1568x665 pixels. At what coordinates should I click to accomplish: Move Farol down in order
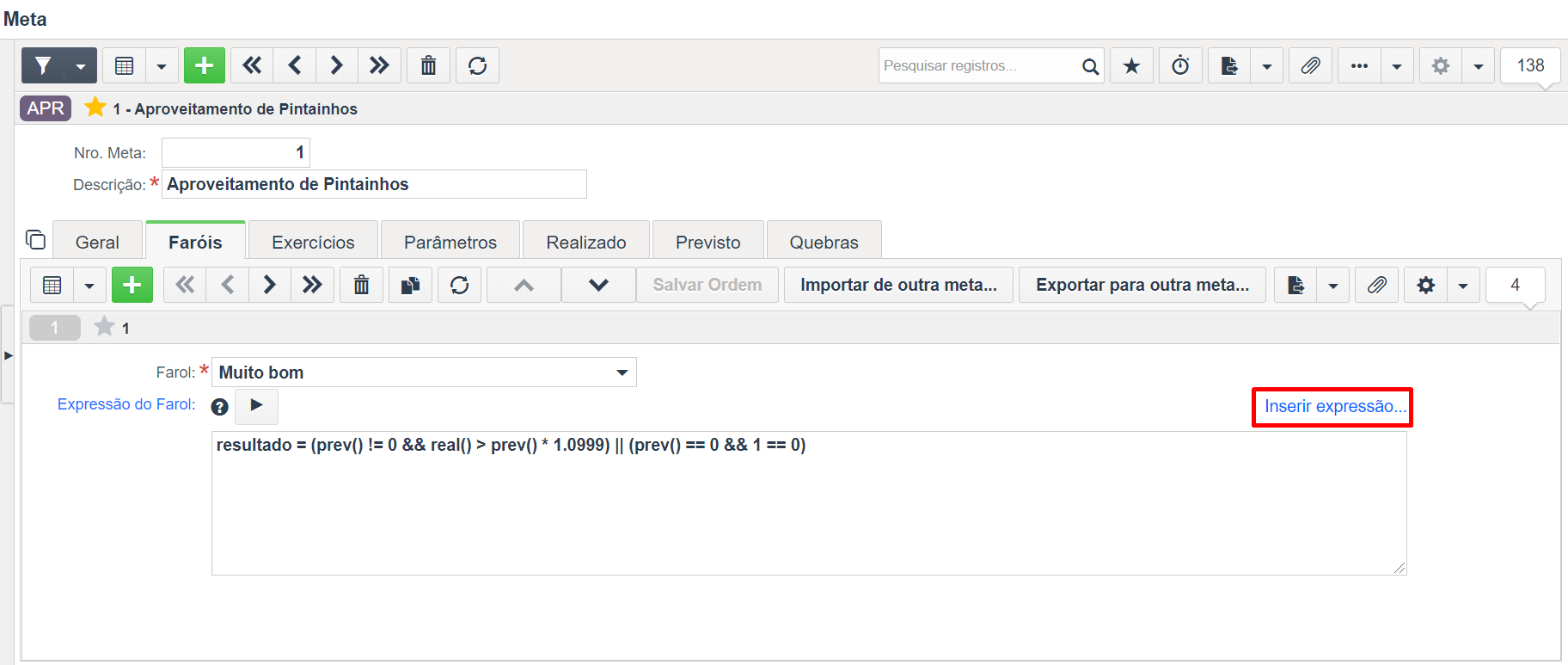pos(599,285)
